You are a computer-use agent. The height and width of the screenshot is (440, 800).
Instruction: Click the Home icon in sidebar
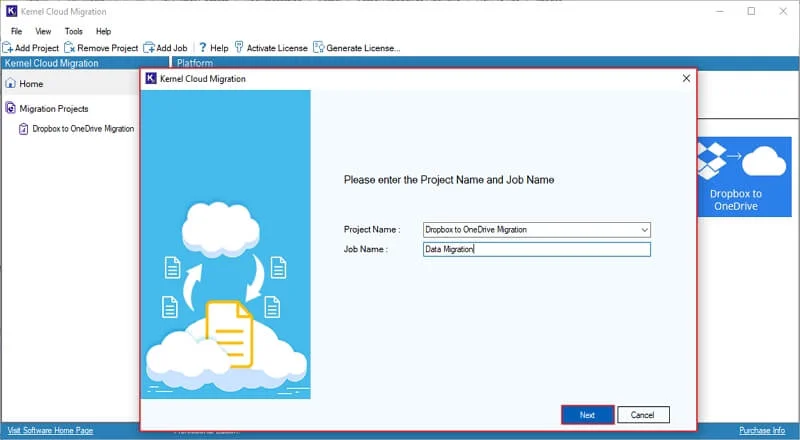[10, 83]
